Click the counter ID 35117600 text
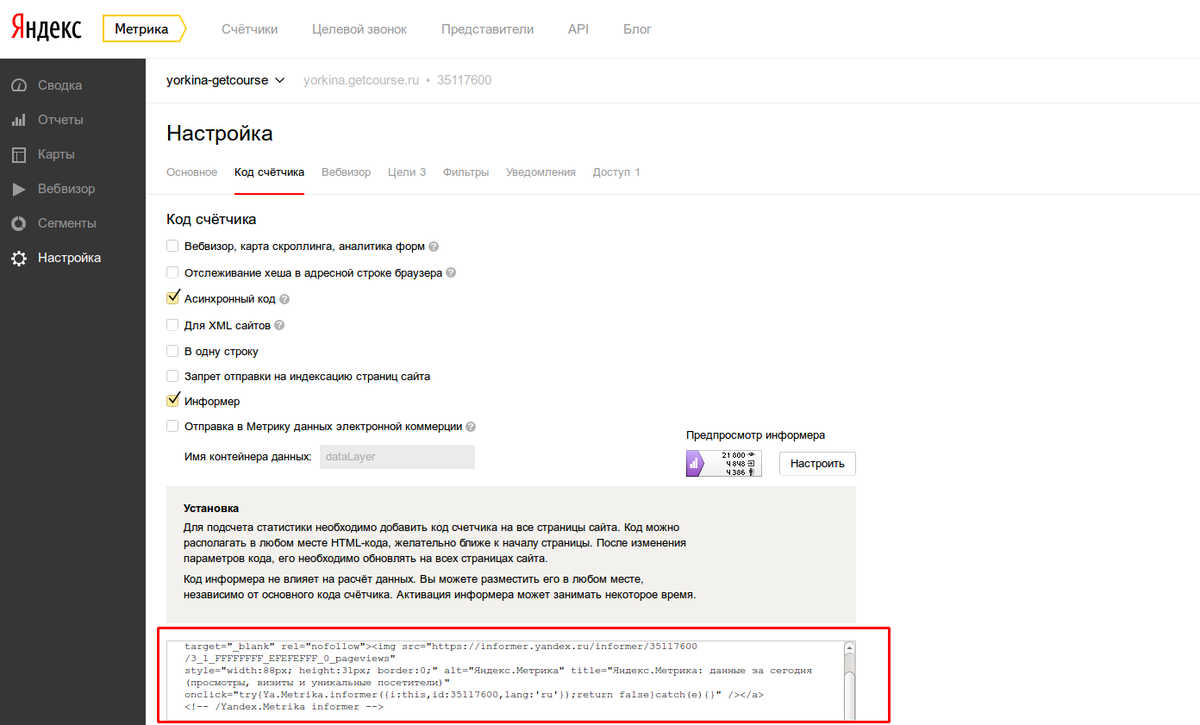 click(x=464, y=80)
